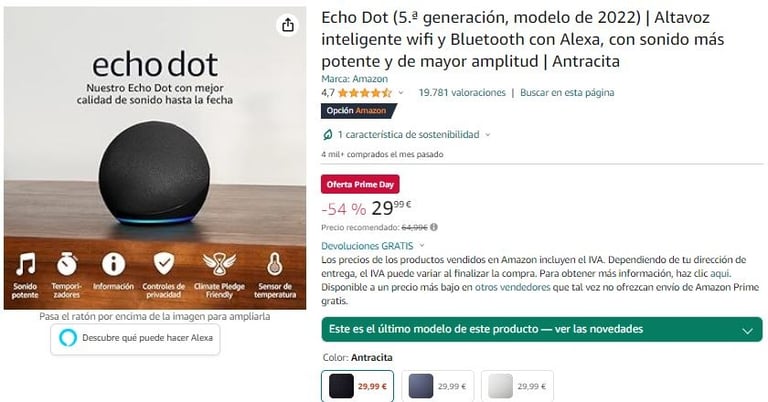The width and height of the screenshot is (768, 402).
Task: Click Descubre qué puede hacer Alexa button
Action: coord(135,338)
